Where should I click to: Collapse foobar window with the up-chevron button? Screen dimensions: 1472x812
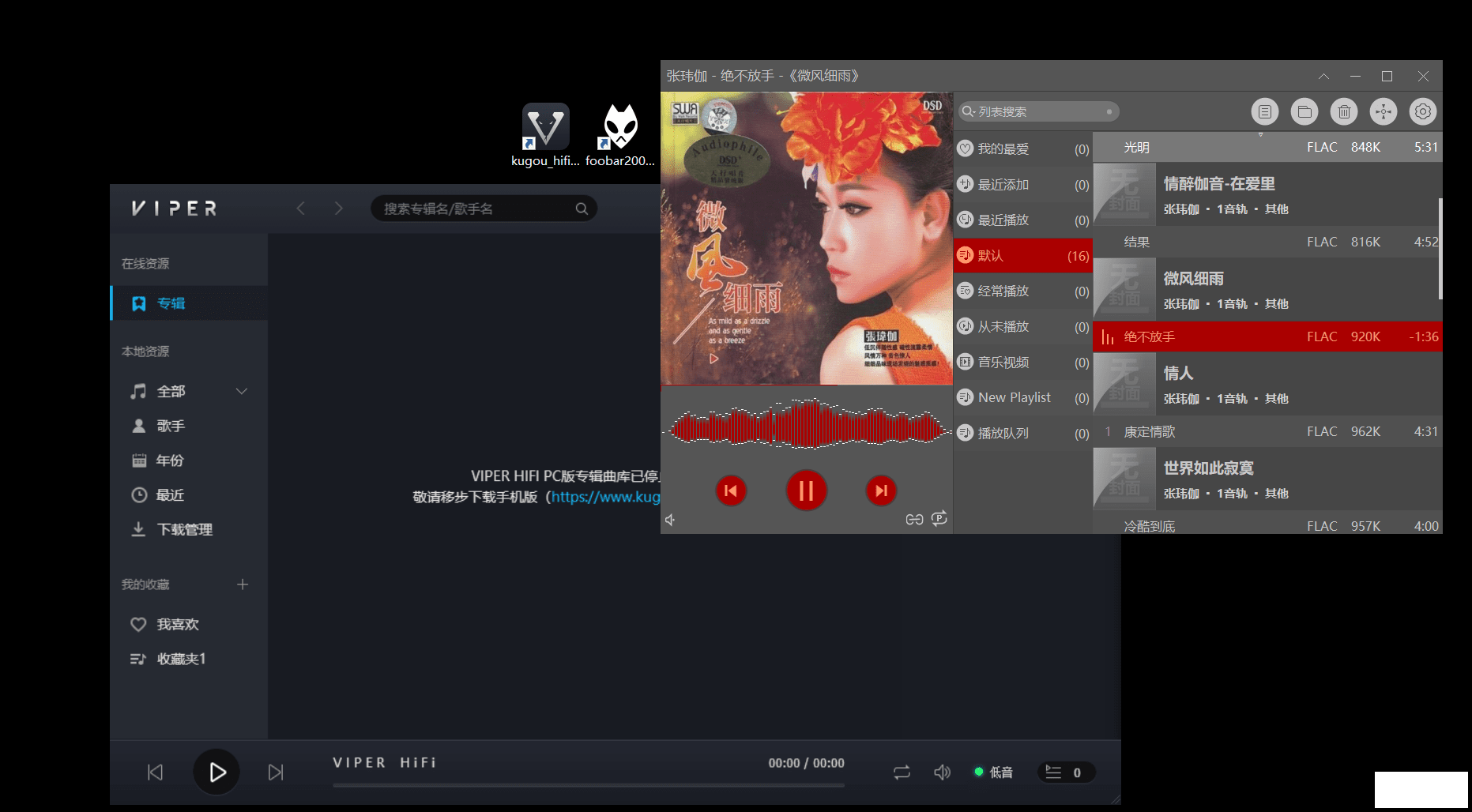click(x=1323, y=77)
